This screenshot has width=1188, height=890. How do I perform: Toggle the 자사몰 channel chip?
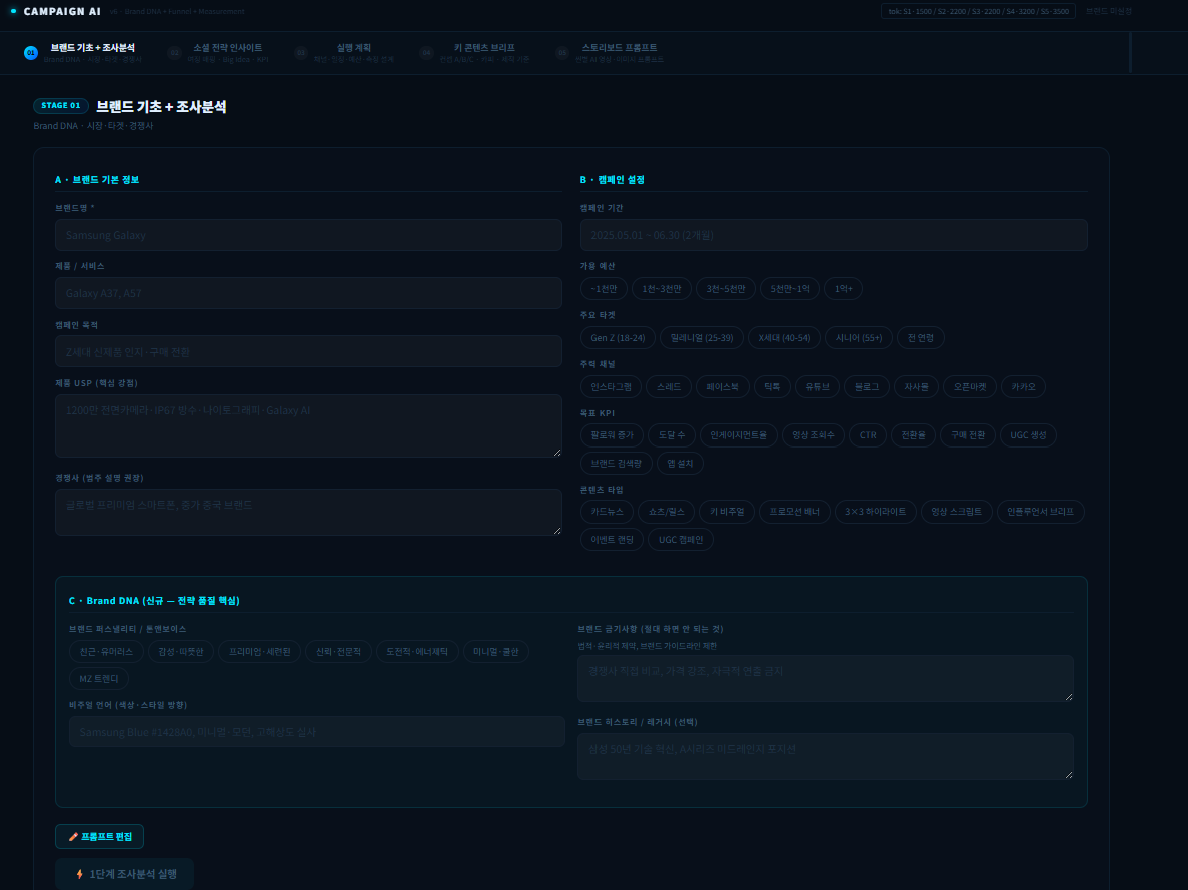[x=916, y=386]
